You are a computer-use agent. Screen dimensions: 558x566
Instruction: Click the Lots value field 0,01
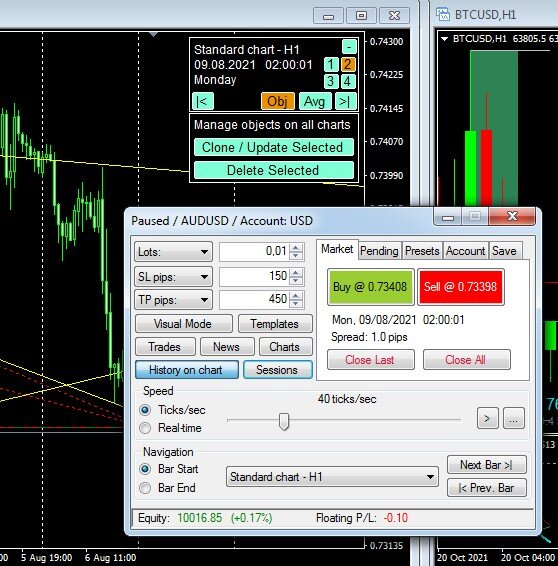pyautogui.click(x=254, y=251)
